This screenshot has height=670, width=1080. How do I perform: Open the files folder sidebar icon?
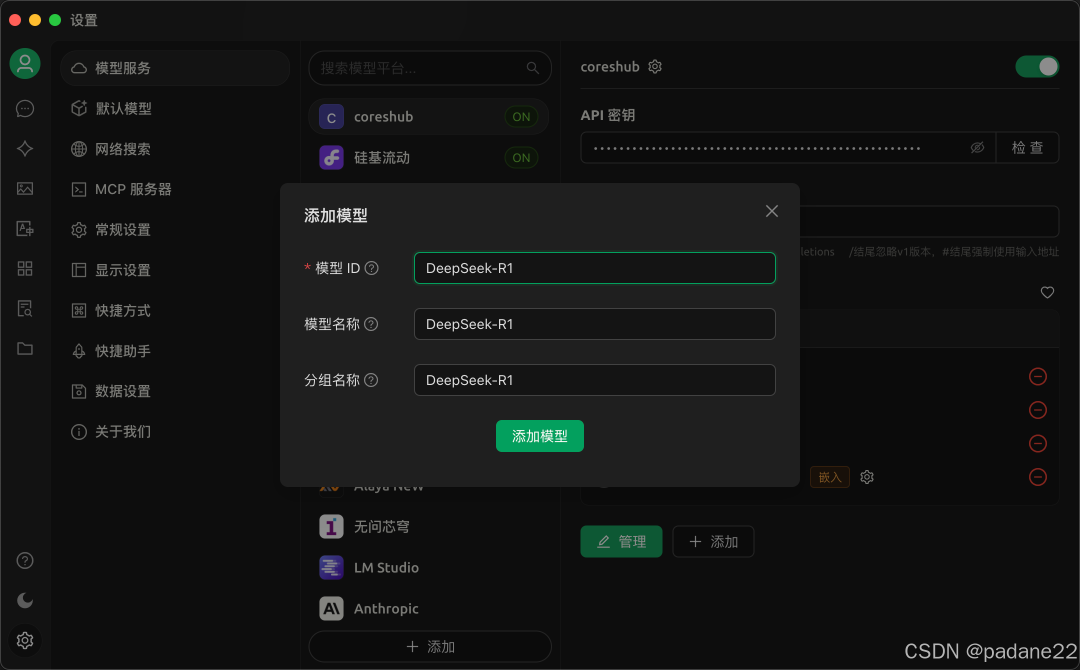coord(25,348)
